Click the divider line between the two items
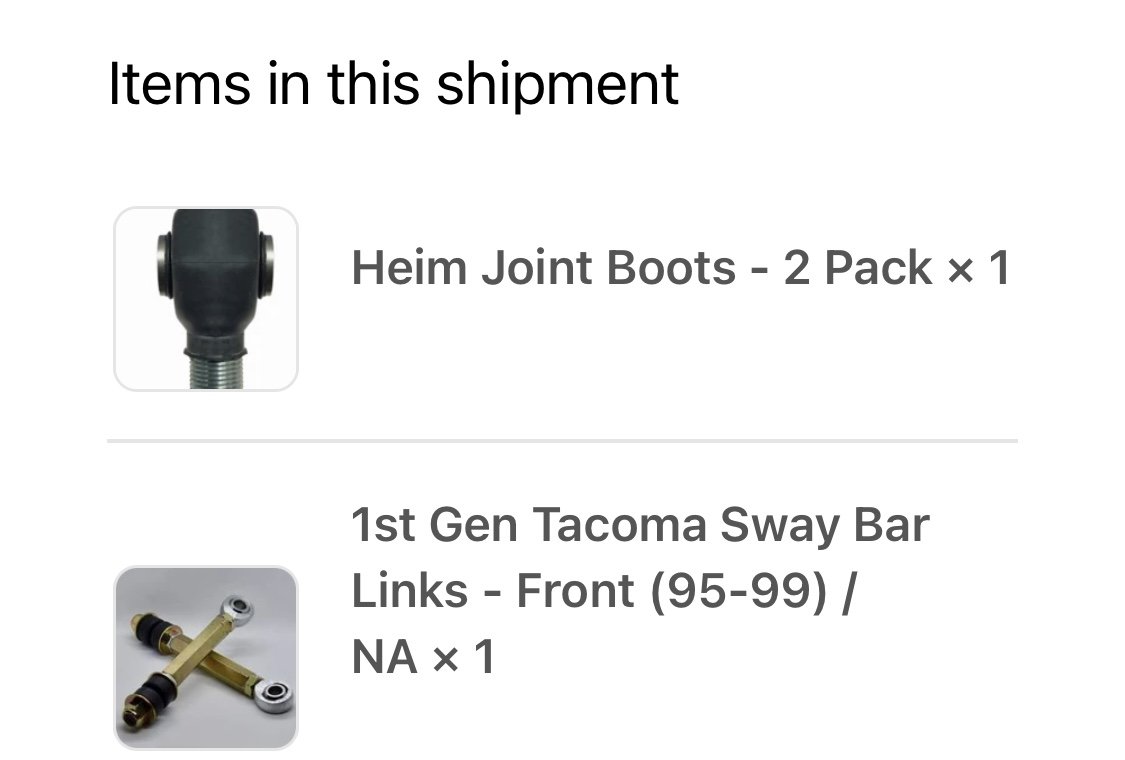 pos(562,441)
